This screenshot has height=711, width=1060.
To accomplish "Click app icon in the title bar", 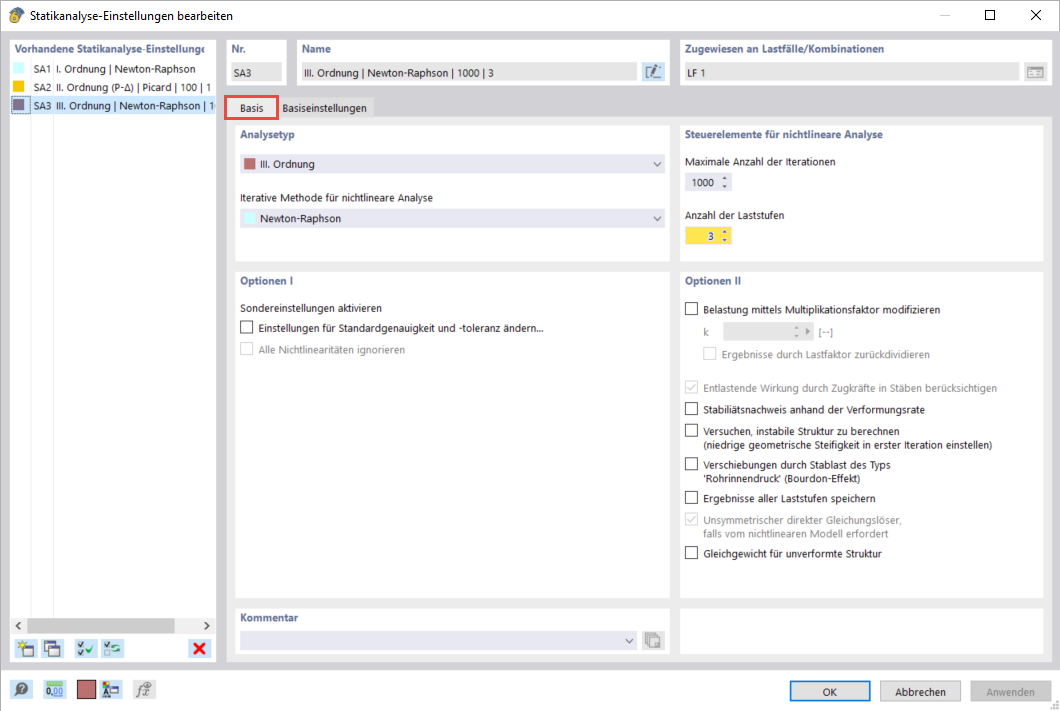I will click(x=16, y=15).
